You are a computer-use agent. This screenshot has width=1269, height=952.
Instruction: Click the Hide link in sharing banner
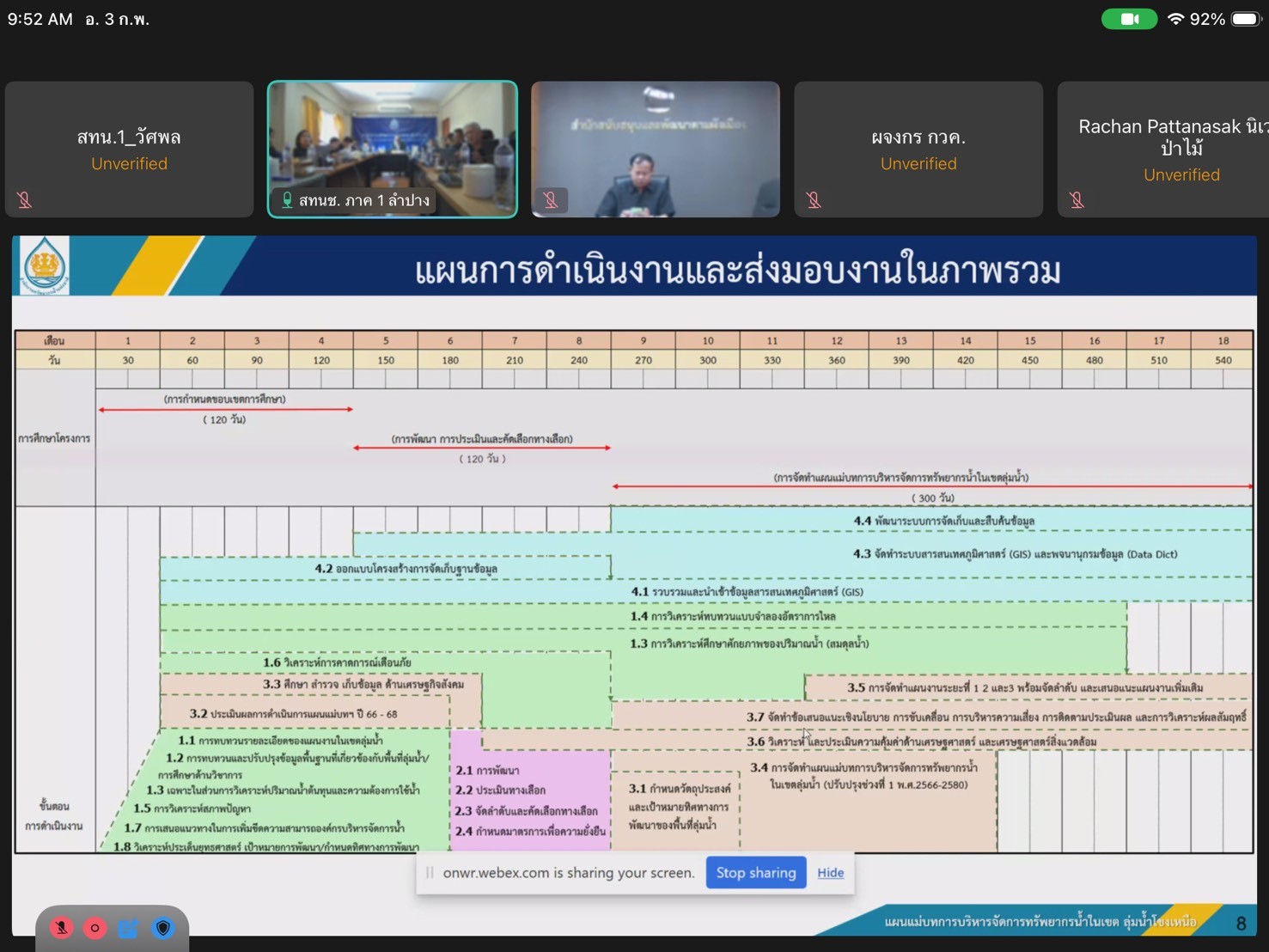coord(830,872)
